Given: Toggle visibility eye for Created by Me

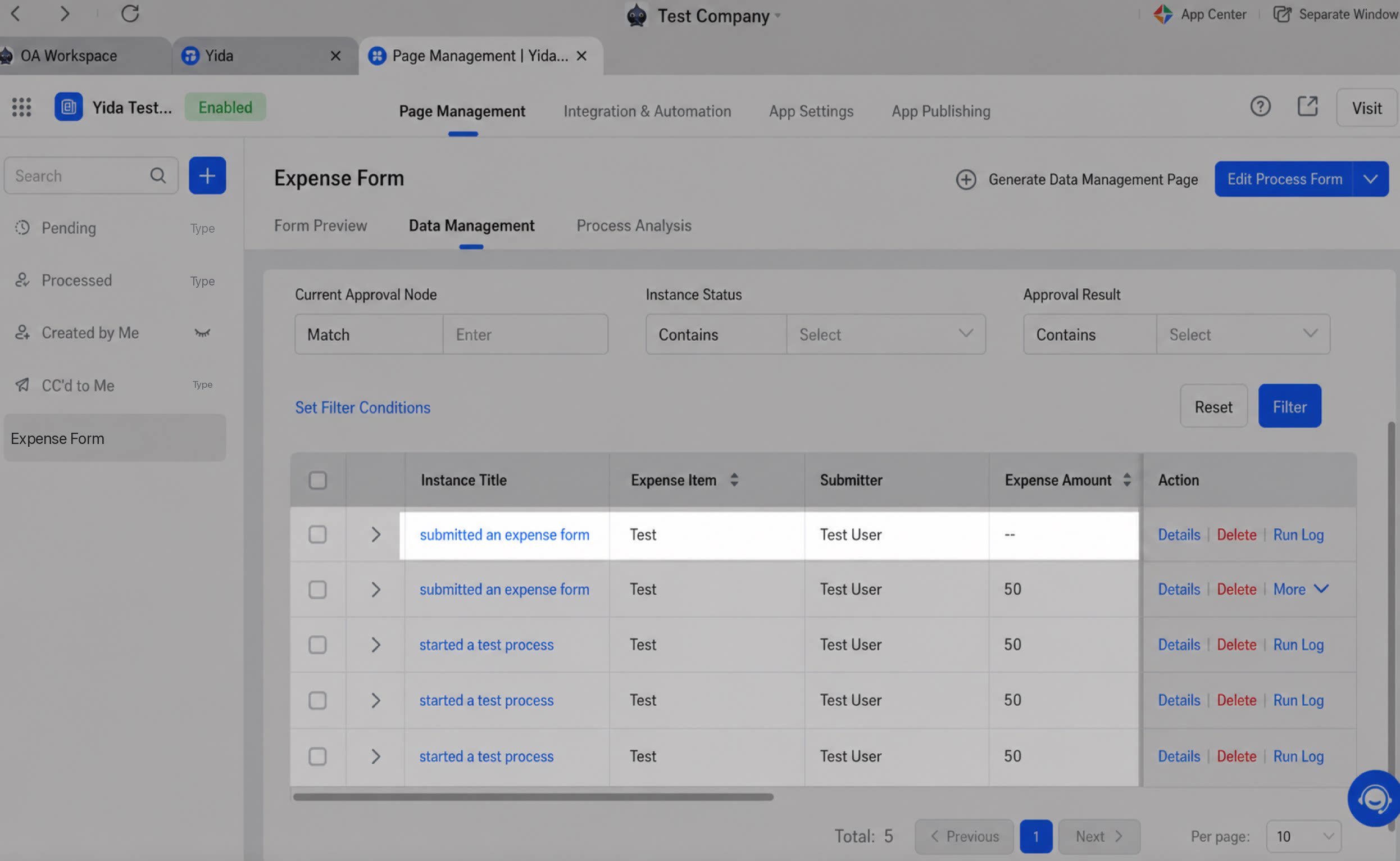Looking at the screenshot, I should (x=202, y=333).
